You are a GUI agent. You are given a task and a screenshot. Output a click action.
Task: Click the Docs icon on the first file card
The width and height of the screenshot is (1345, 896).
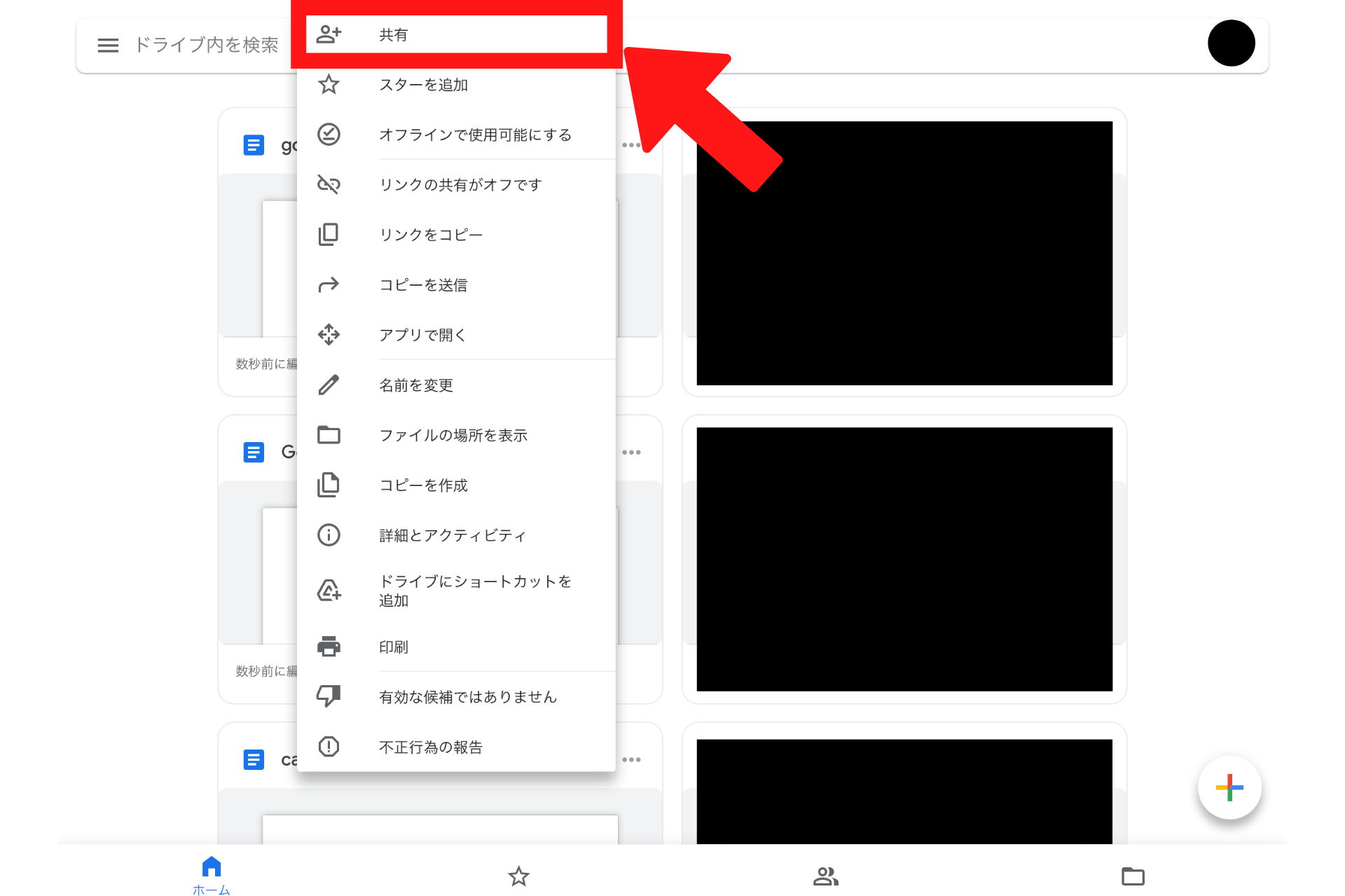coord(254,145)
